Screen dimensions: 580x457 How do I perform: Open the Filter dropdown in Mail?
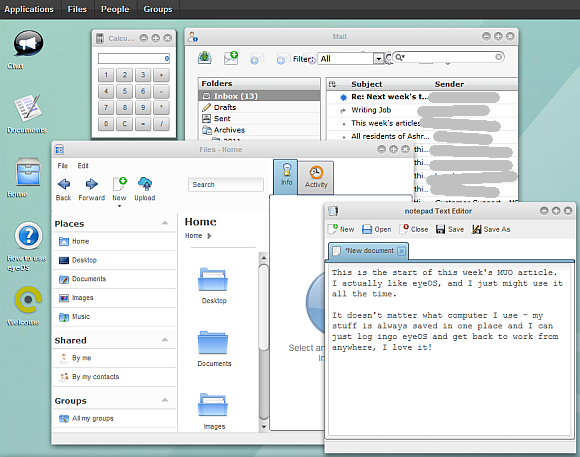pyautogui.click(x=378, y=59)
